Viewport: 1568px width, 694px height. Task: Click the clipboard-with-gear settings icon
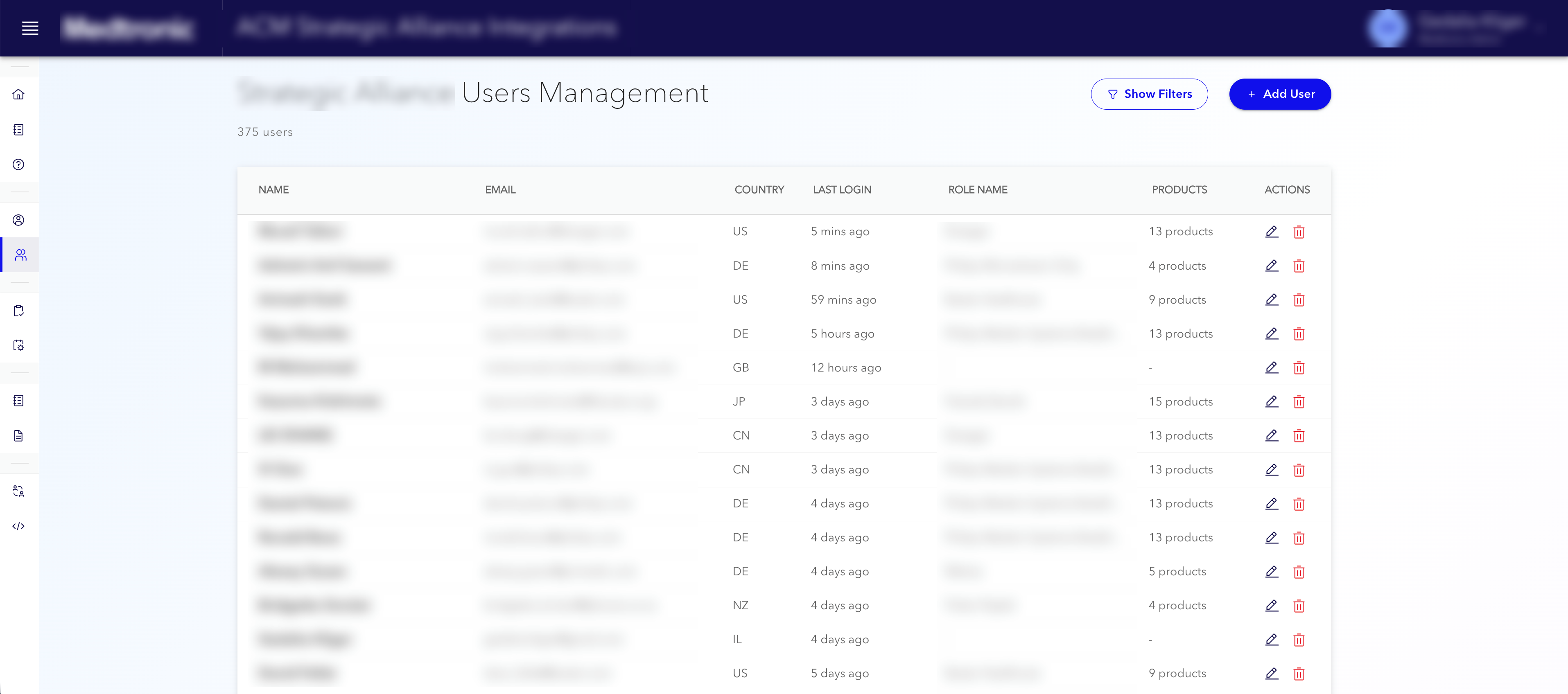pos(19,345)
